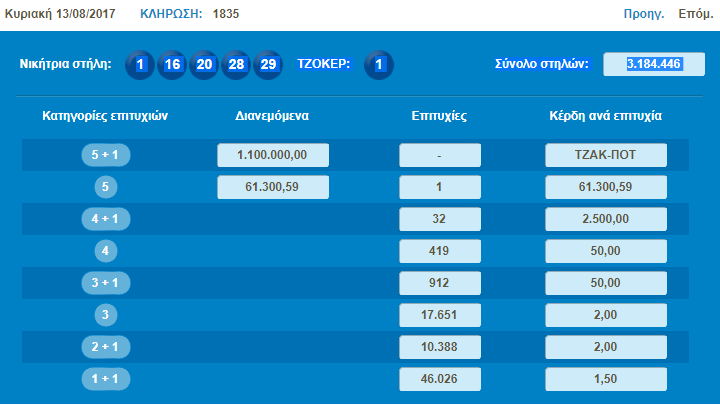The width and height of the screenshot is (720, 405).
Task: Click winning number ball 20
Action: tap(204, 65)
